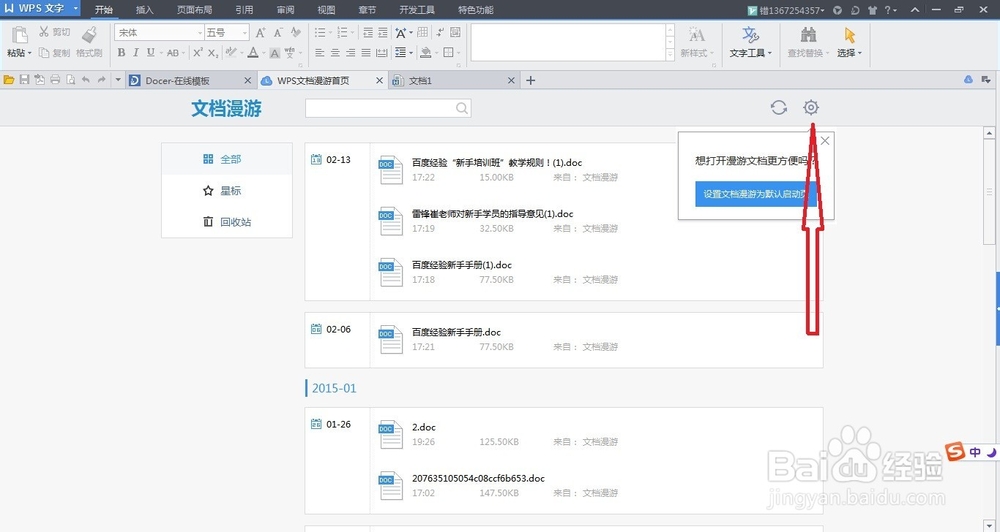Image resolution: width=1000 pixels, height=532 pixels.
Task: Open the borders dropdown arrow
Action: pos(459,53)
